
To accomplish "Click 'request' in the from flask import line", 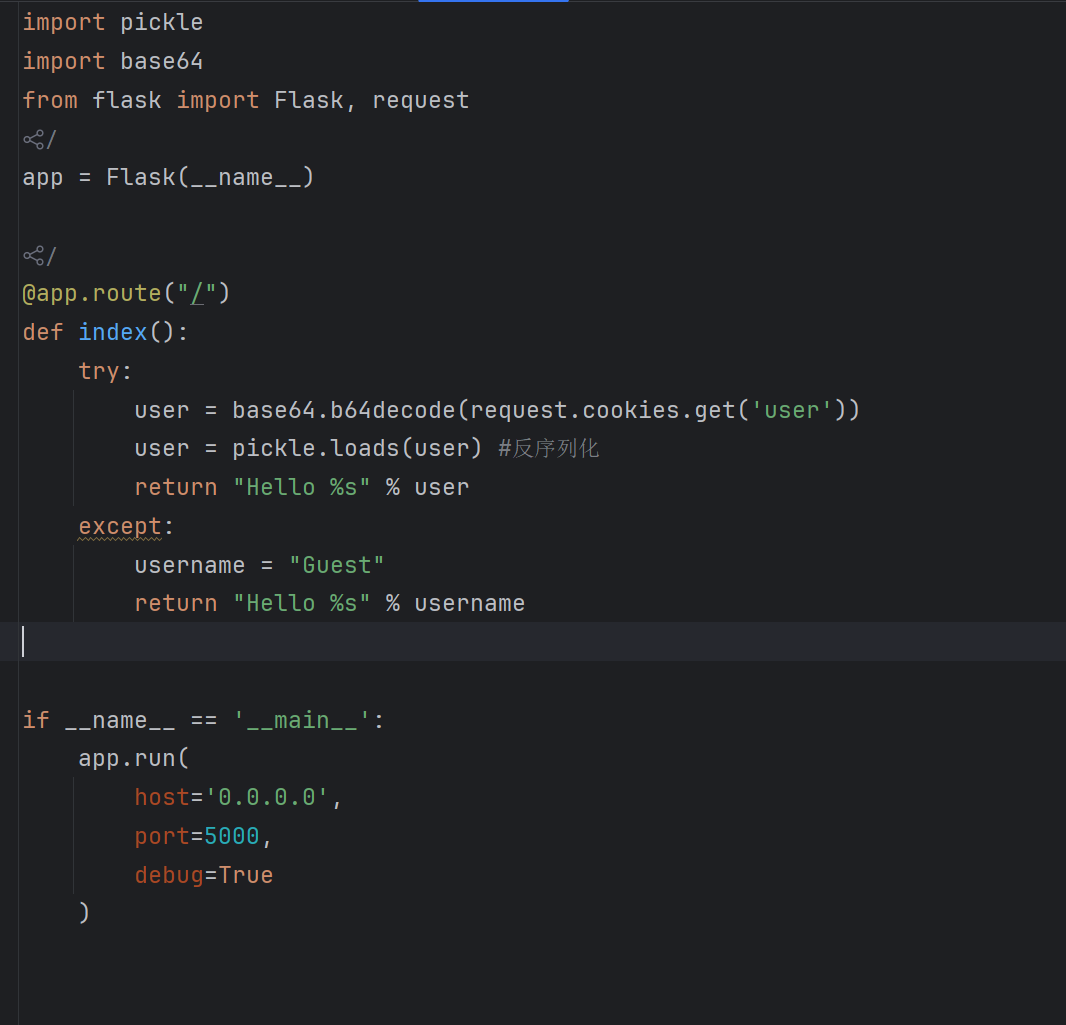I will point(420,100).
